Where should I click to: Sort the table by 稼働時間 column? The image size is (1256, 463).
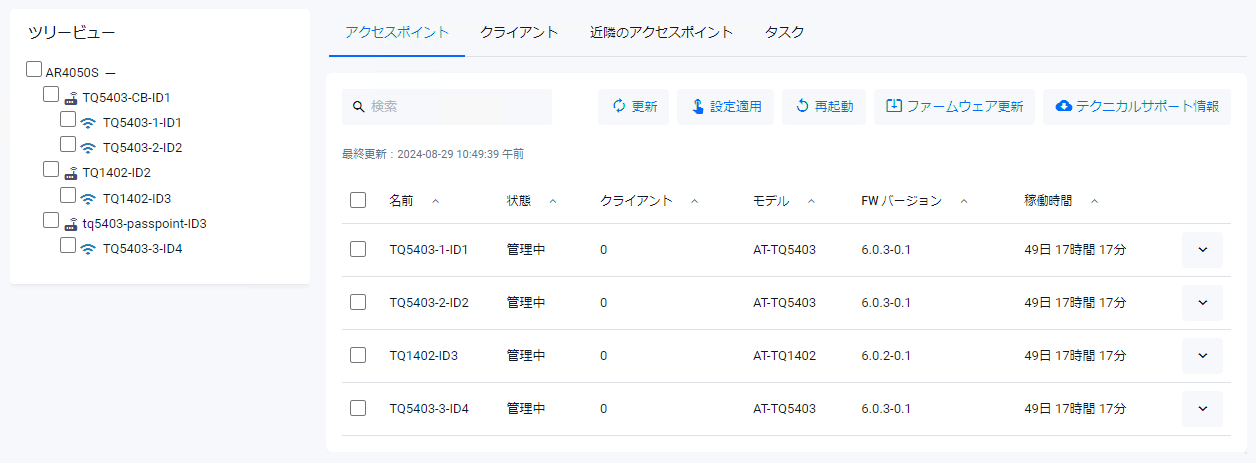(1049, 201)
